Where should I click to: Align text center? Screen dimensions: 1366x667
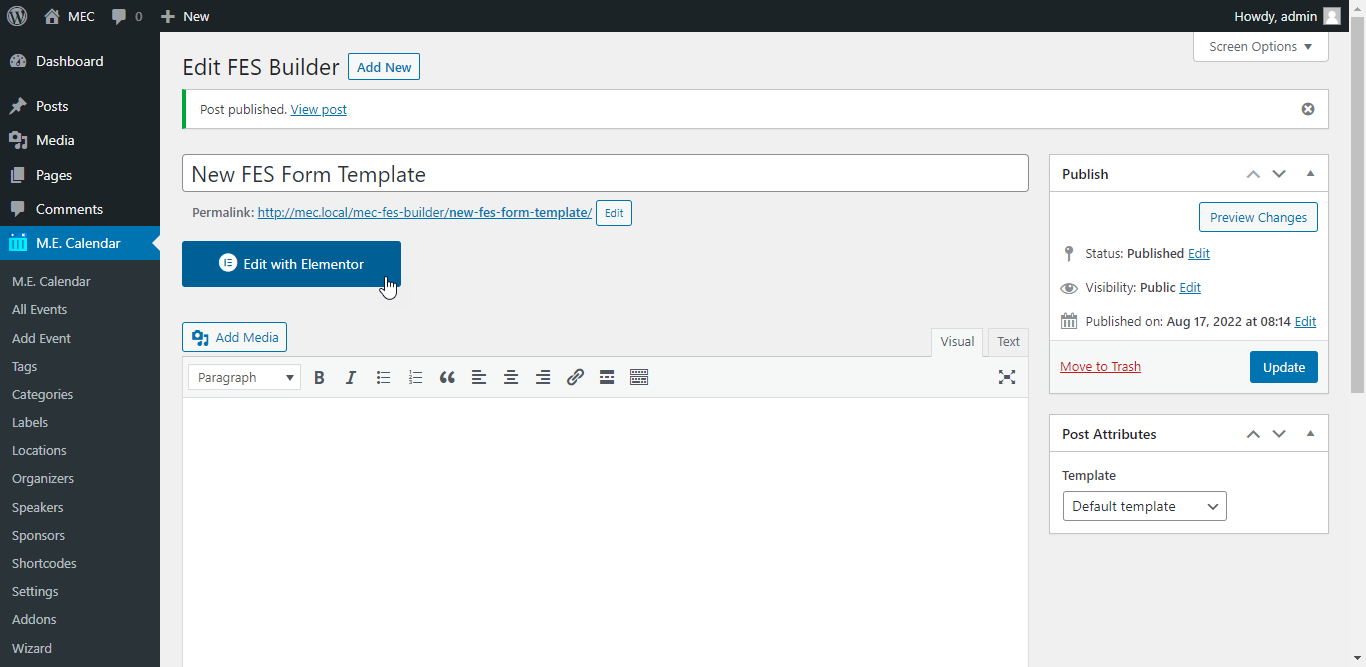coord(511,377)
